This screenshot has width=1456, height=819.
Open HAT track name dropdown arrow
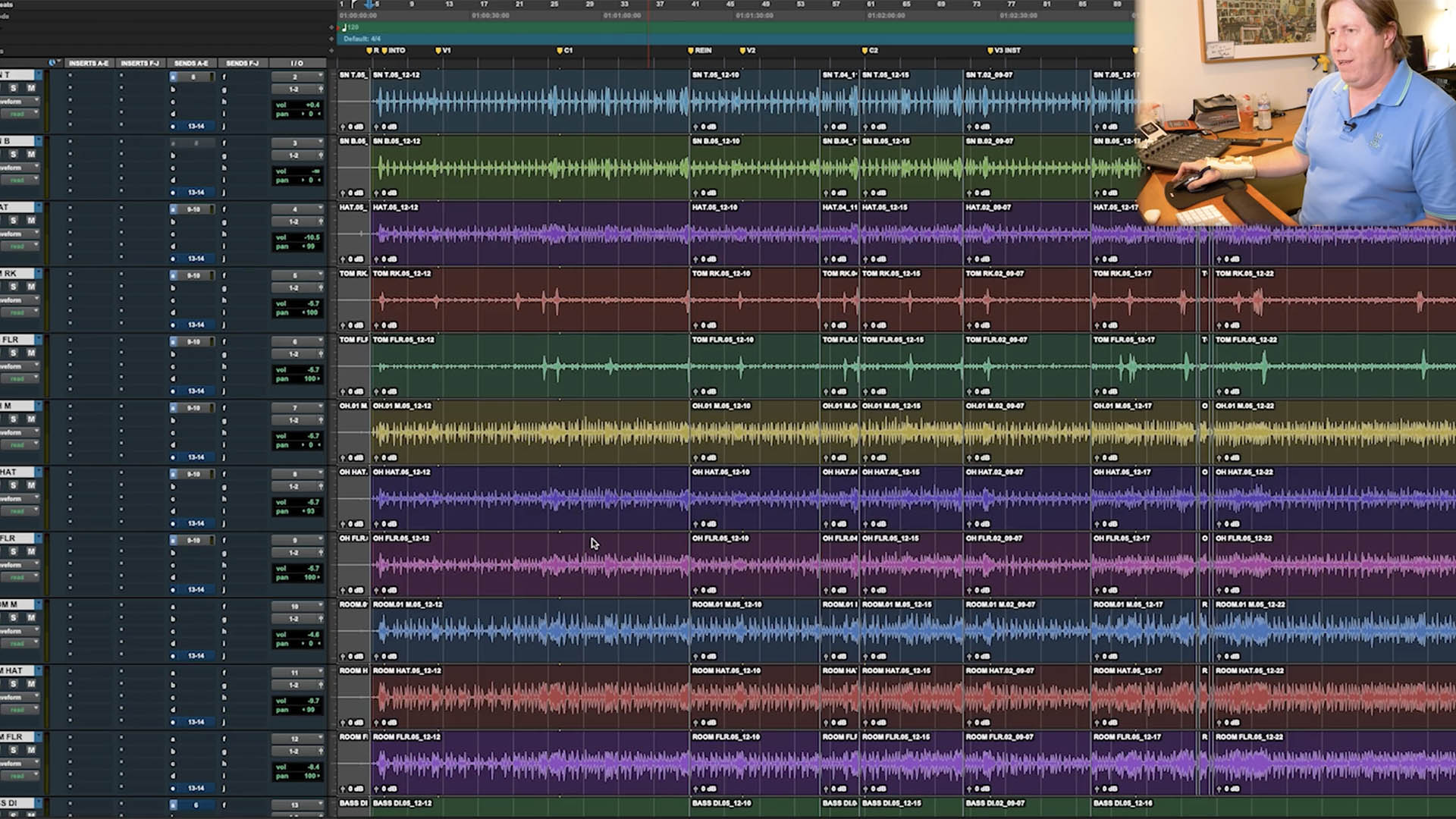pos(38,207)
